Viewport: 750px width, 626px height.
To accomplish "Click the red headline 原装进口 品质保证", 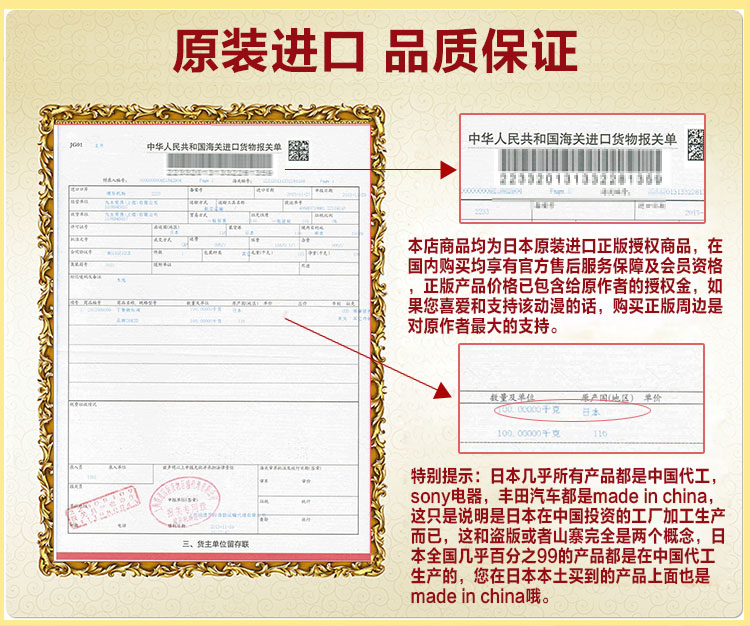I will click(375, 51).
